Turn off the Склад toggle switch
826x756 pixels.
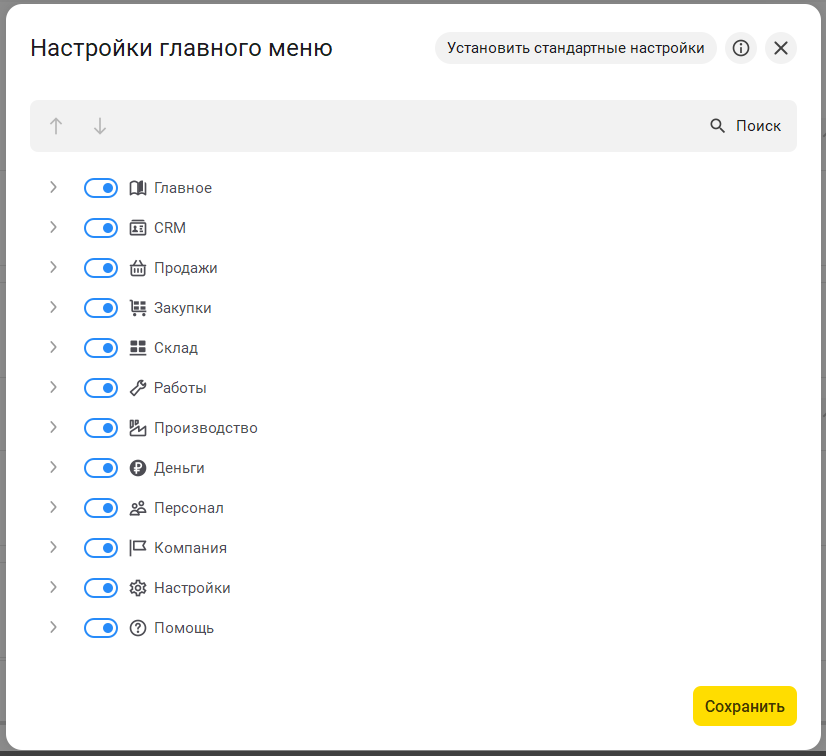point(101,348)
